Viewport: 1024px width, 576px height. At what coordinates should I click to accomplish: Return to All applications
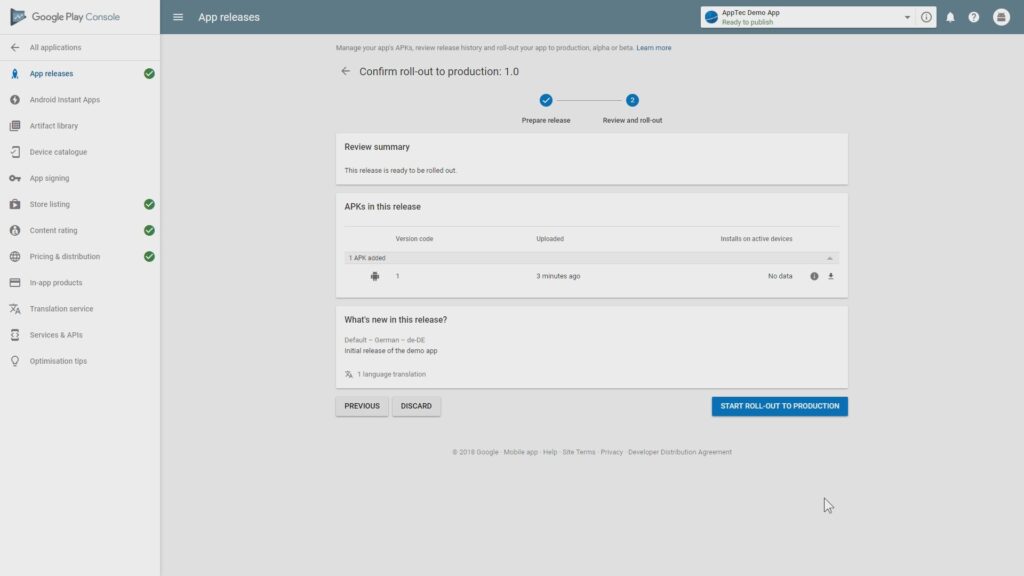tap(55, 47)
